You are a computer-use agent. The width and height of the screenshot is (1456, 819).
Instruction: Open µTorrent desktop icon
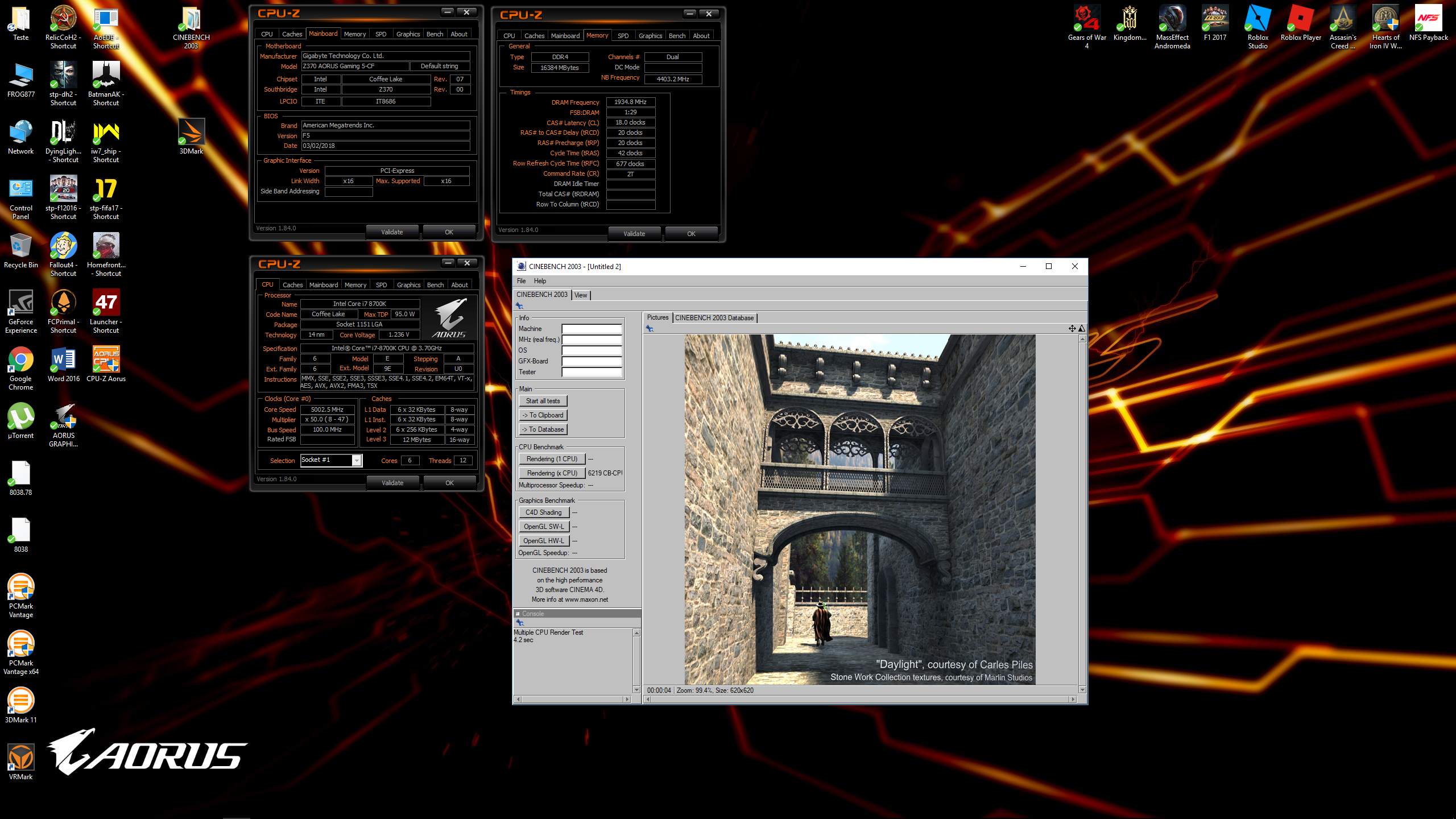(21, 421)
